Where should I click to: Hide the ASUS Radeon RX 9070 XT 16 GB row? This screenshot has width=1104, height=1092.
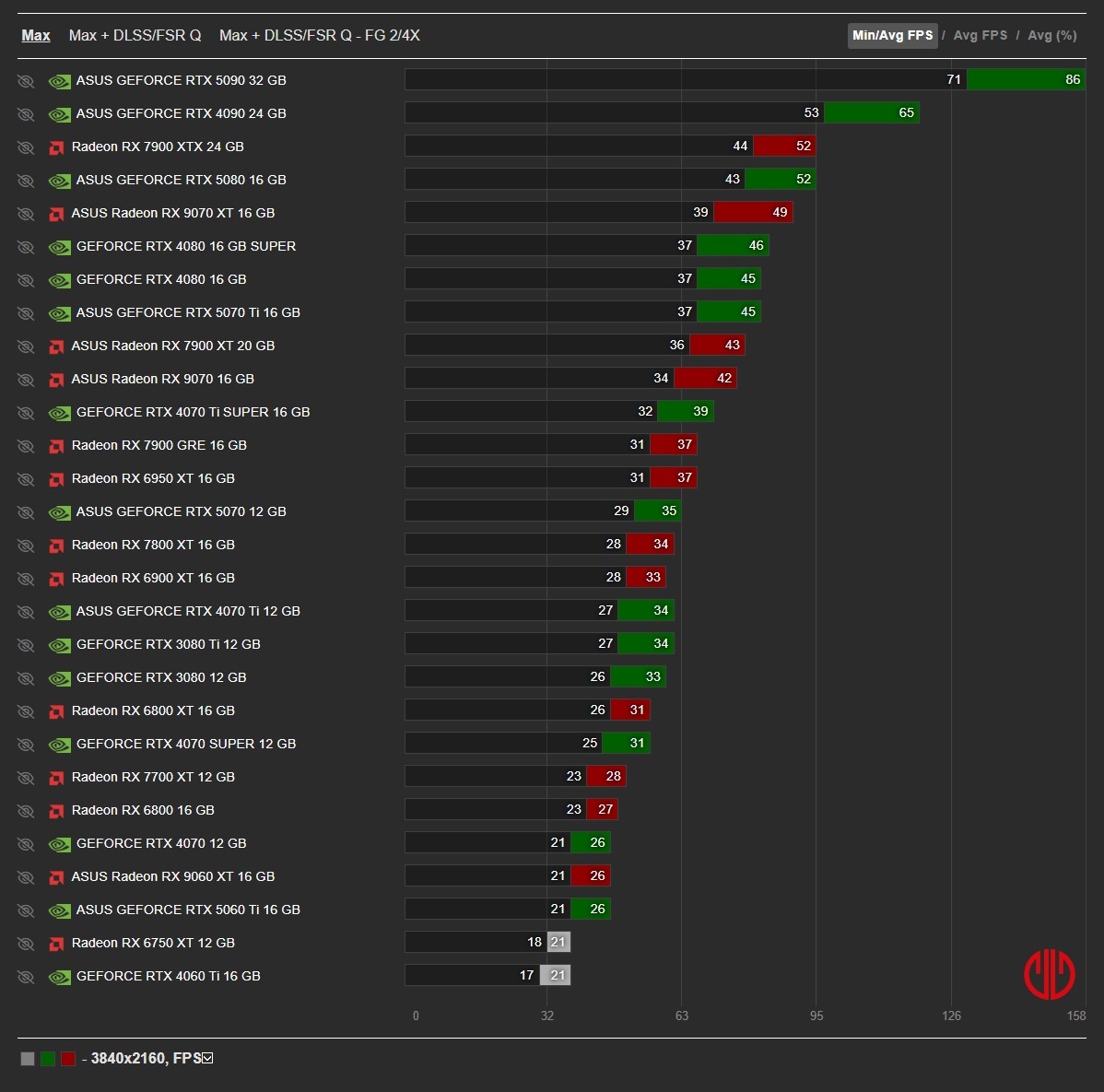pos(26,213)
